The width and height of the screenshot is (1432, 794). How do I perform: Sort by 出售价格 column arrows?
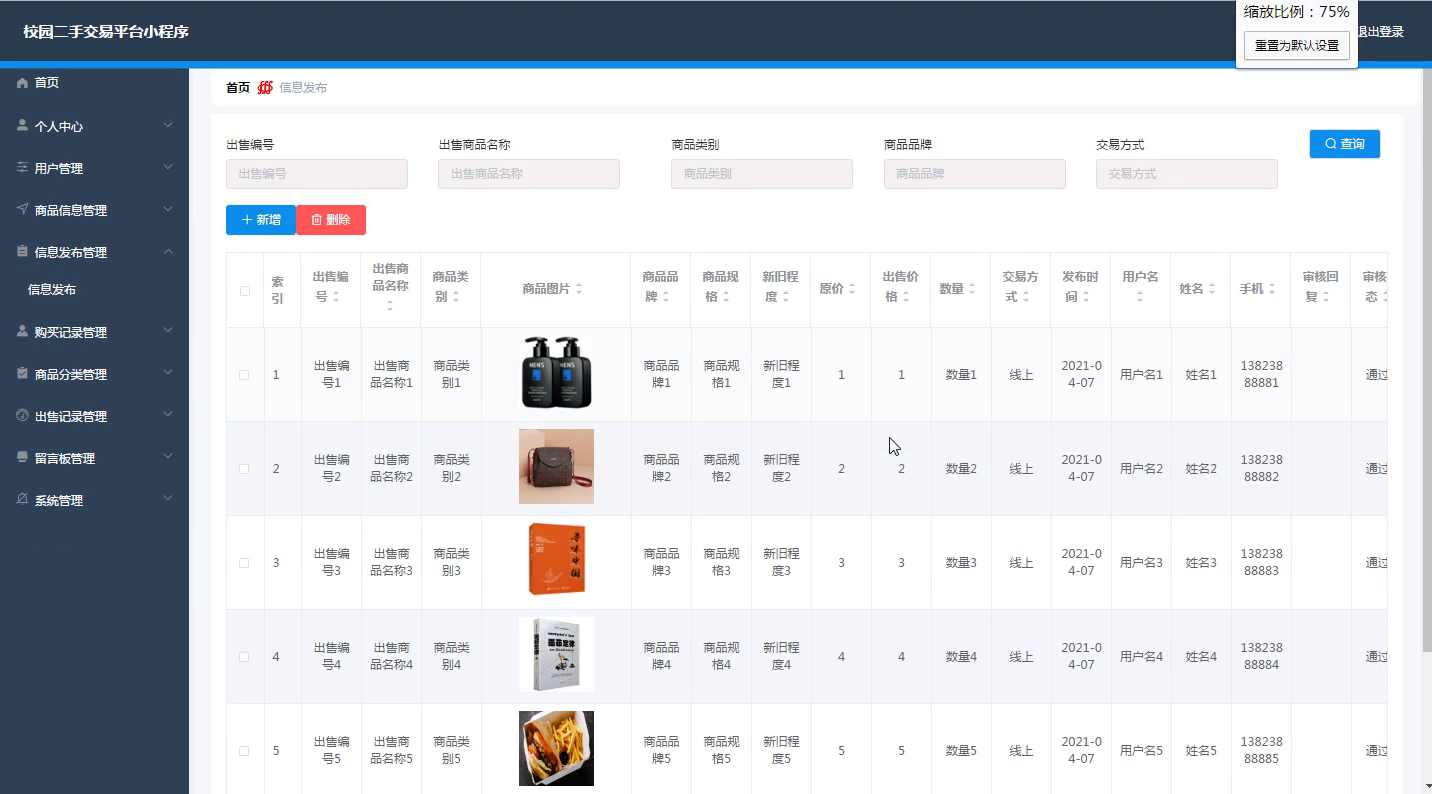point(906,297)
